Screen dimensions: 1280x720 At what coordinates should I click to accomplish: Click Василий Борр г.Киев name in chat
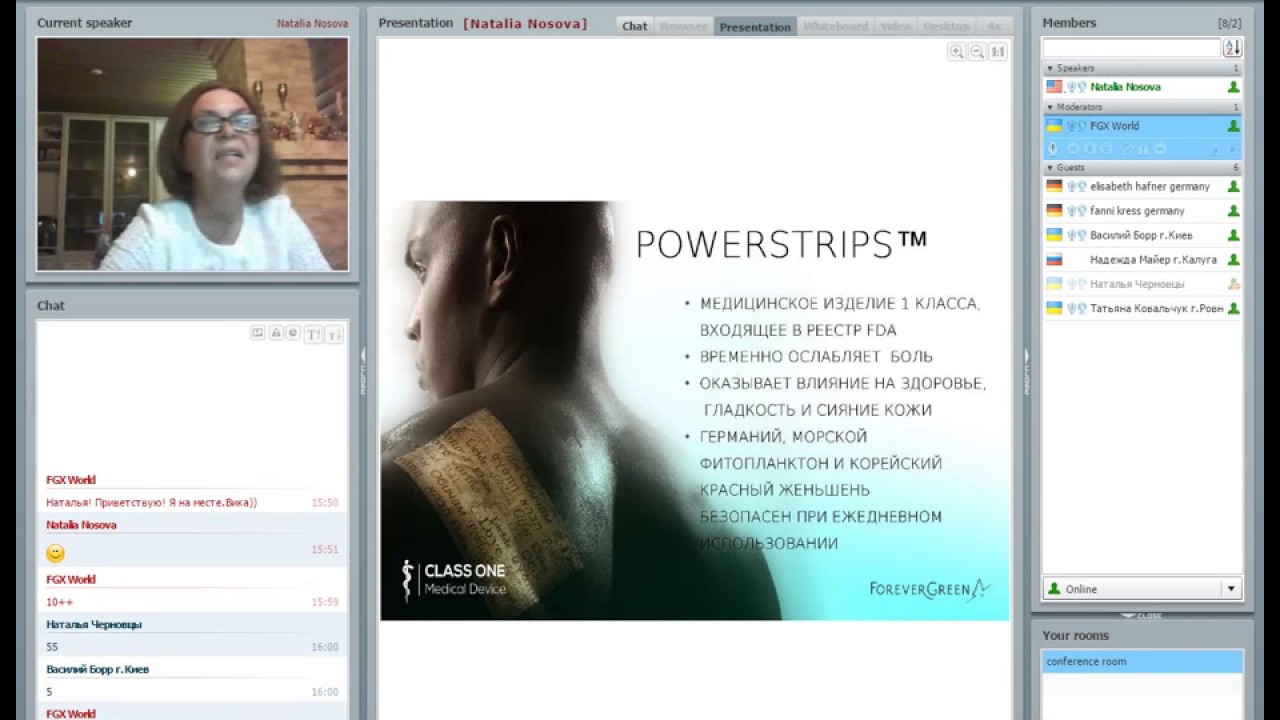pos(97,670)
